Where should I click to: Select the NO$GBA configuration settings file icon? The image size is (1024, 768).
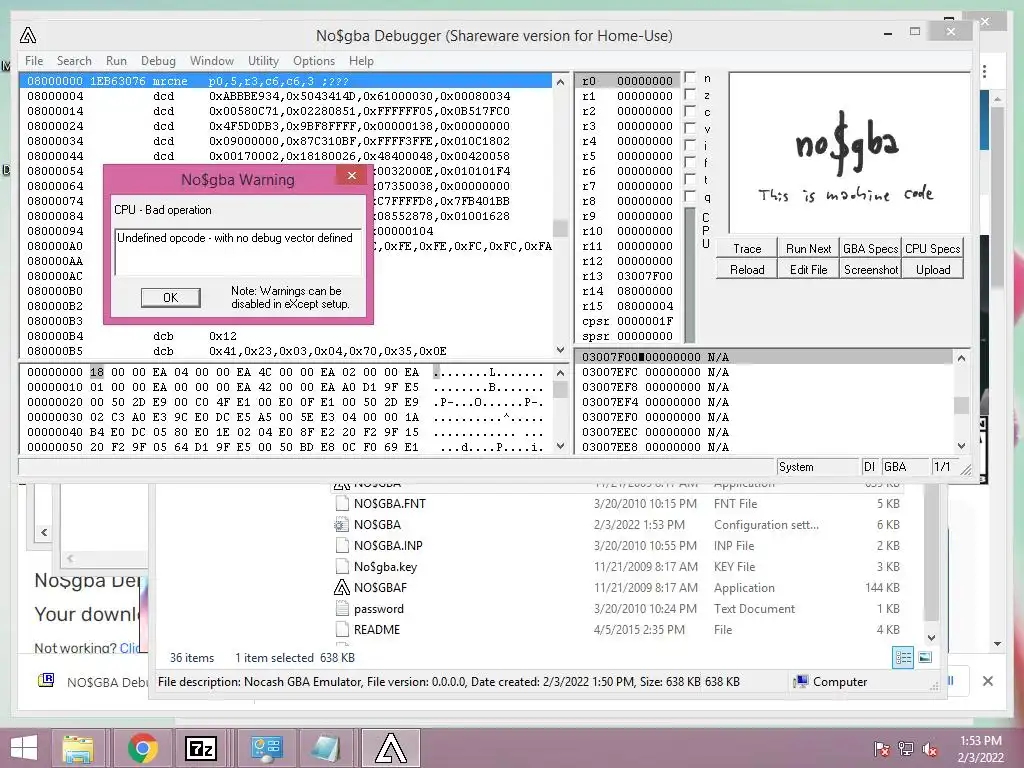click(342, 524)
